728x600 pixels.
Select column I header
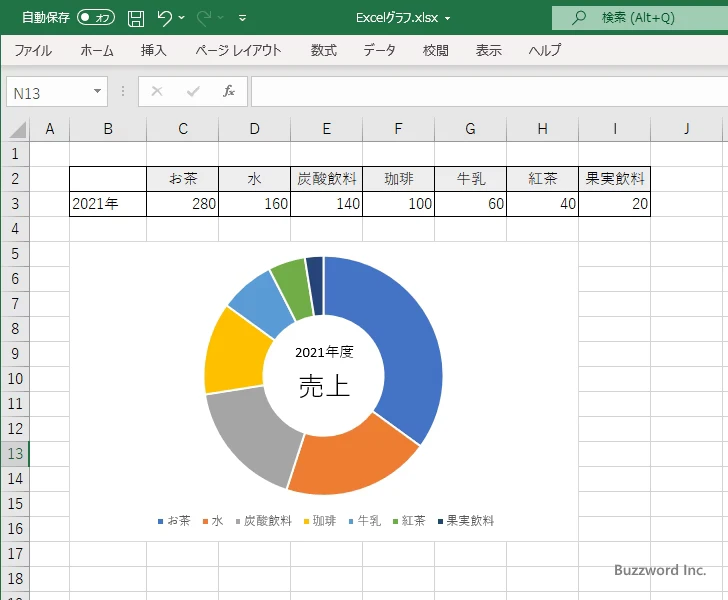pyautogui.click(x=615, y=129)
